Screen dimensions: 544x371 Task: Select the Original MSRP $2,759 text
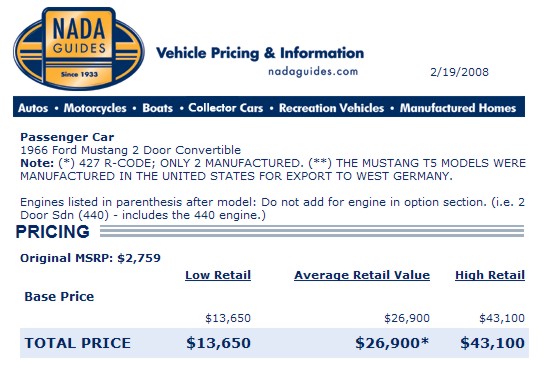click(x=90, y=258)
